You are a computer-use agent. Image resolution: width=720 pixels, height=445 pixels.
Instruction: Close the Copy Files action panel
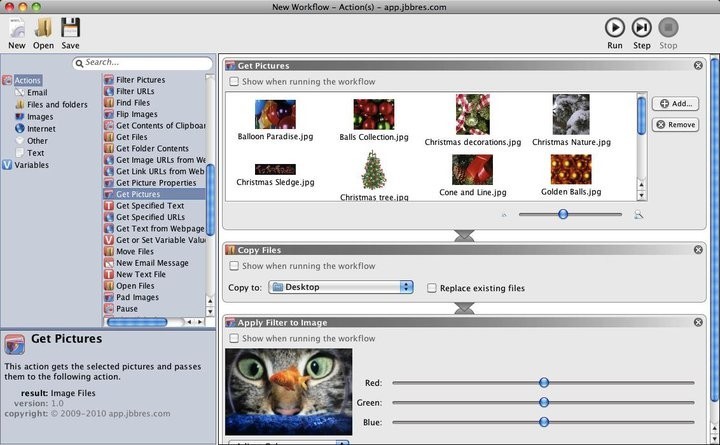point(698,249)
